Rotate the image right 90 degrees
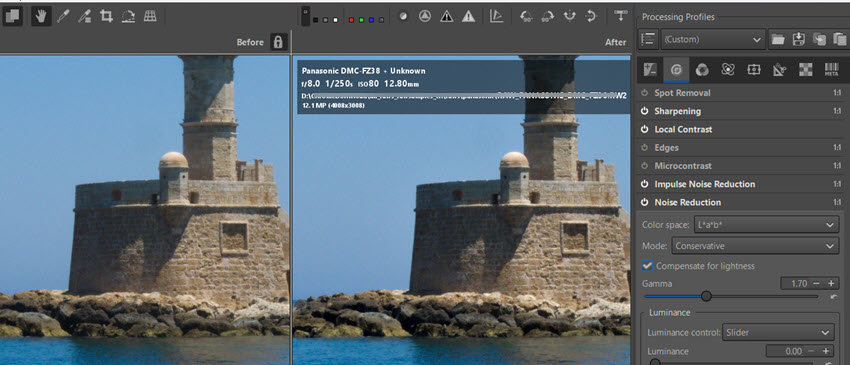This screenshot has height=365, width=850. 547,16
